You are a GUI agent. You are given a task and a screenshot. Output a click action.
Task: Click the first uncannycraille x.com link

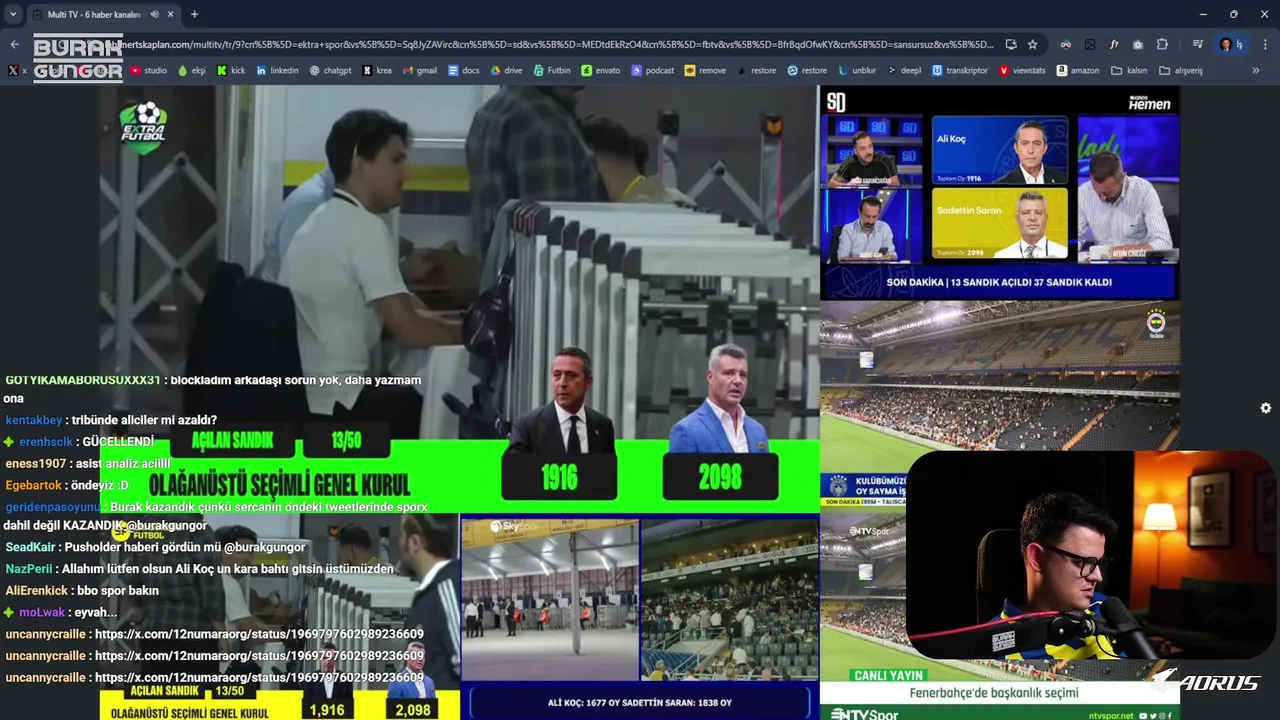point(259,634)
